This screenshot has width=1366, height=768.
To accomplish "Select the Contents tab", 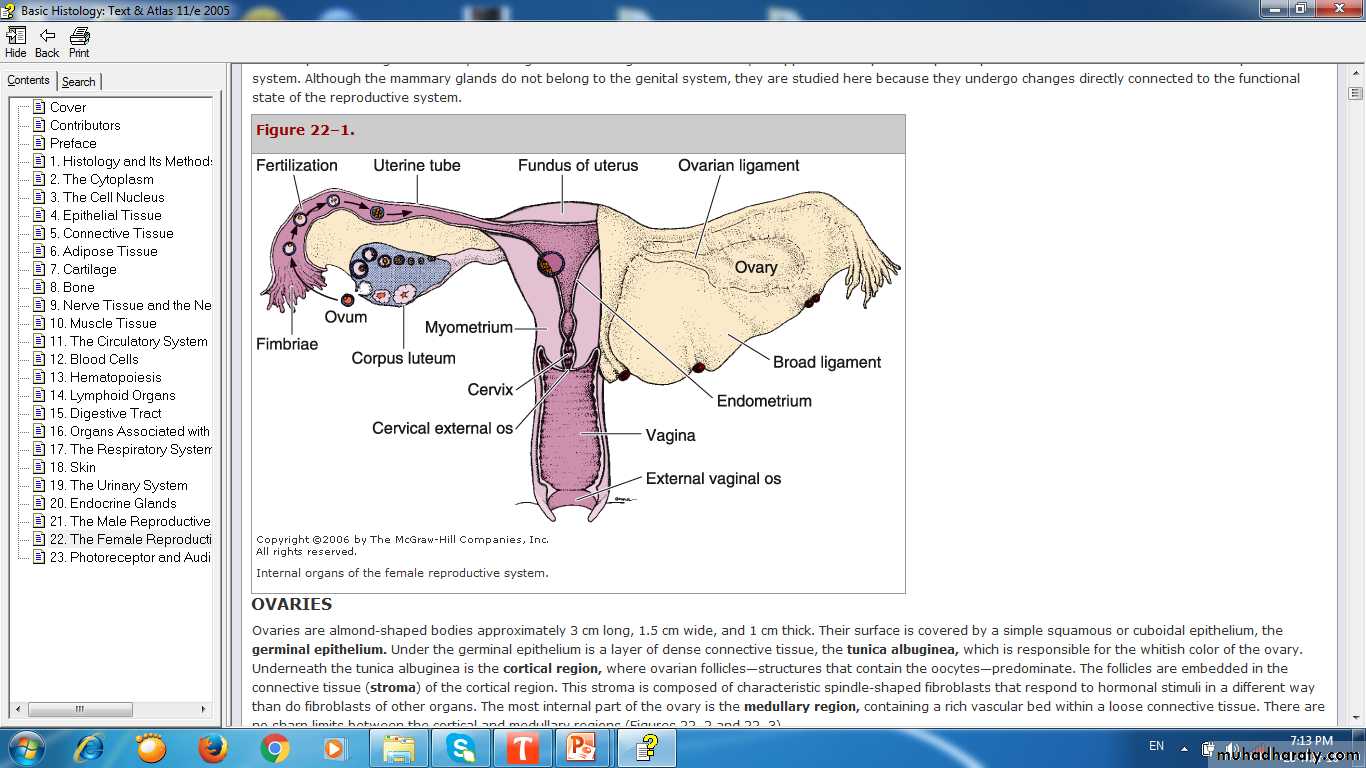I will point(28,81).
